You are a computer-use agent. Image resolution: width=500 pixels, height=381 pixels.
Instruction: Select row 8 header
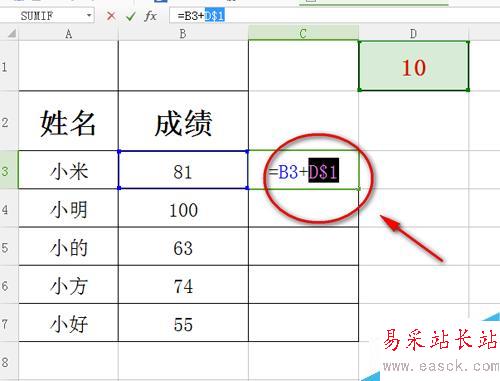(x=9, y=361)
